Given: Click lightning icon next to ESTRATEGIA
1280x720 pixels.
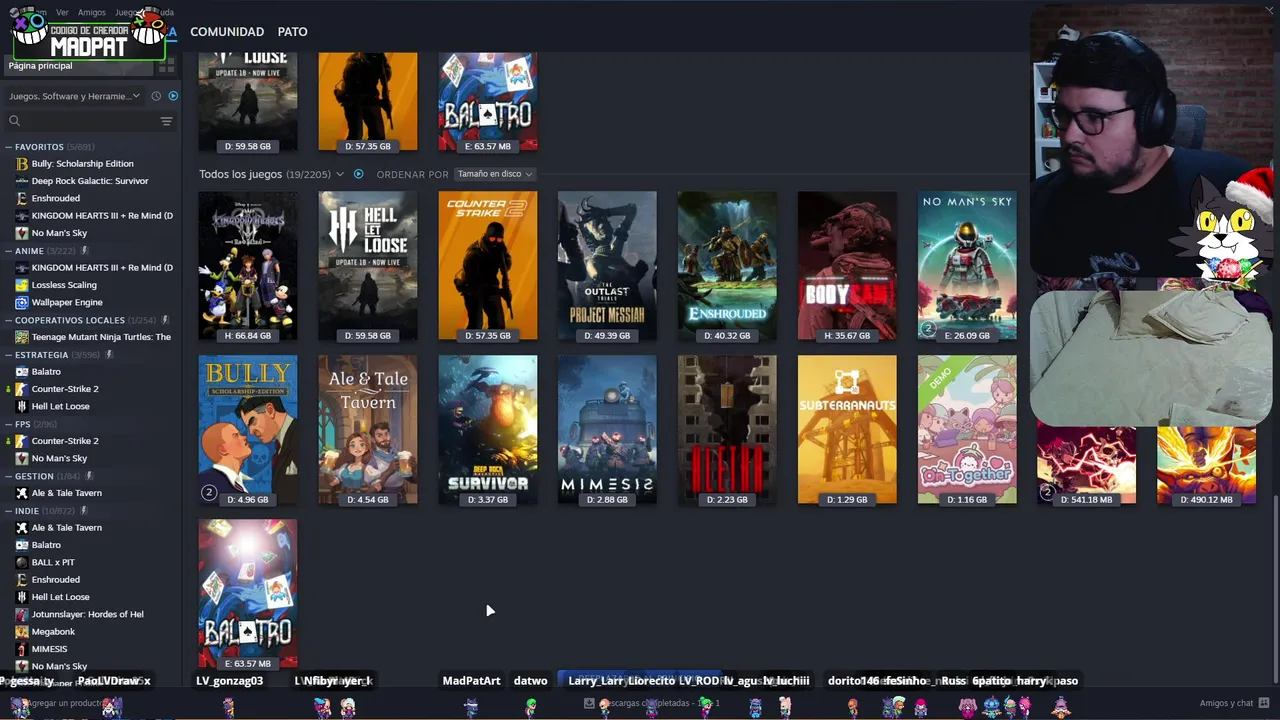Looking at the screenshot, I should pyautogui.click(x=109, y=355).
